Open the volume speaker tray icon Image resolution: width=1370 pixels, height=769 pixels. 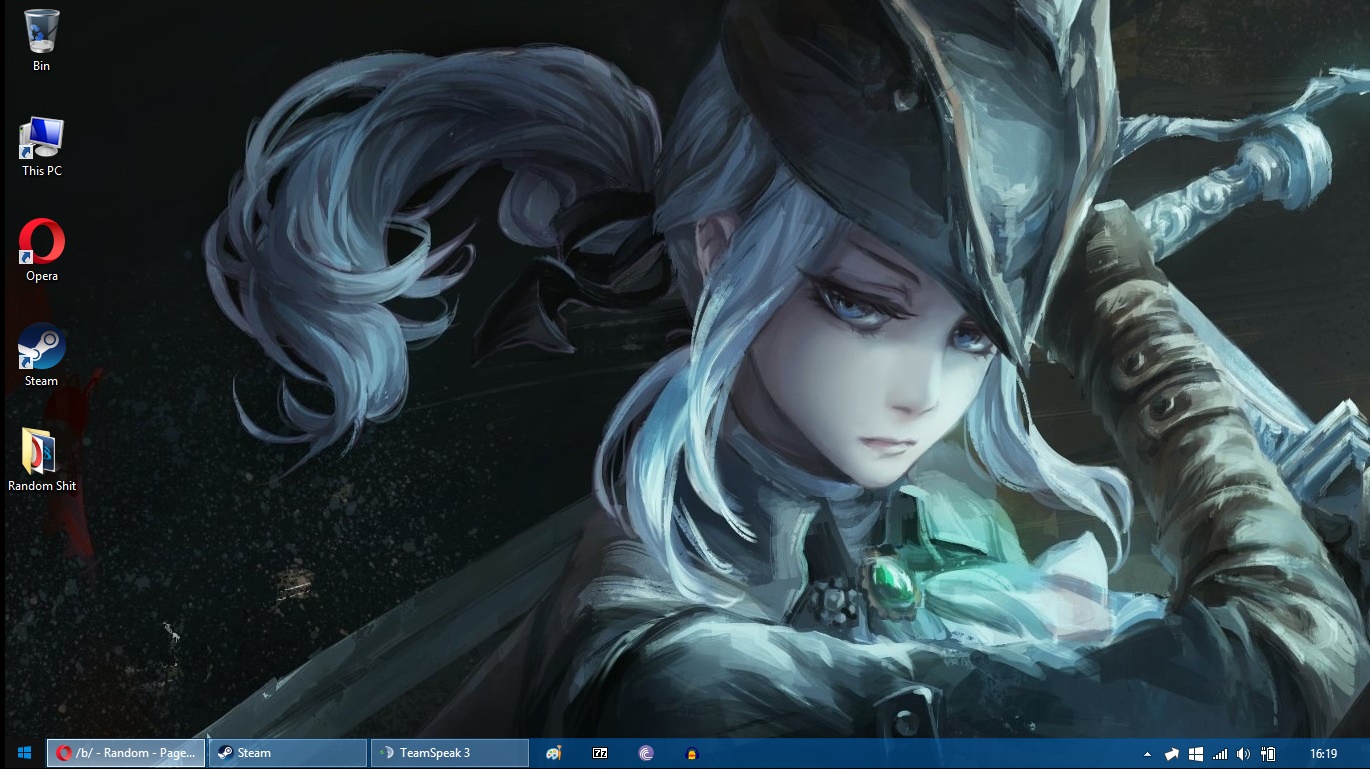click(1244, 753)
